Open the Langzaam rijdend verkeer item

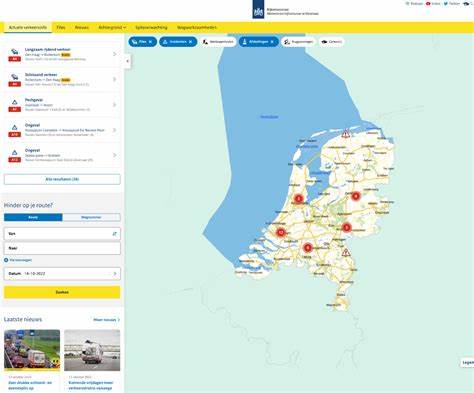pyautogui.click(x=62, y=54)
